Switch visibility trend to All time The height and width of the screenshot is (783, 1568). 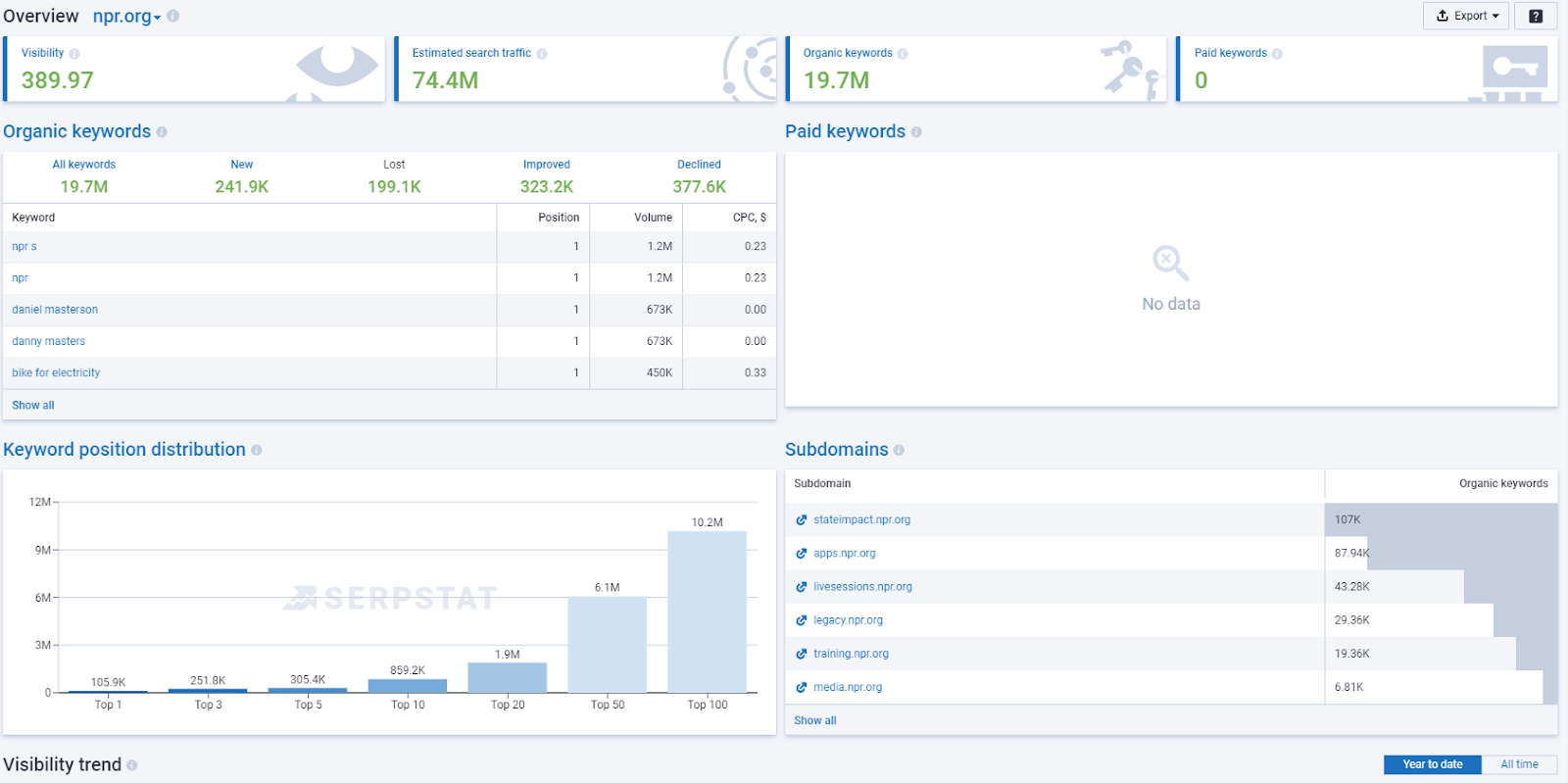click(x=1519, y=764)
